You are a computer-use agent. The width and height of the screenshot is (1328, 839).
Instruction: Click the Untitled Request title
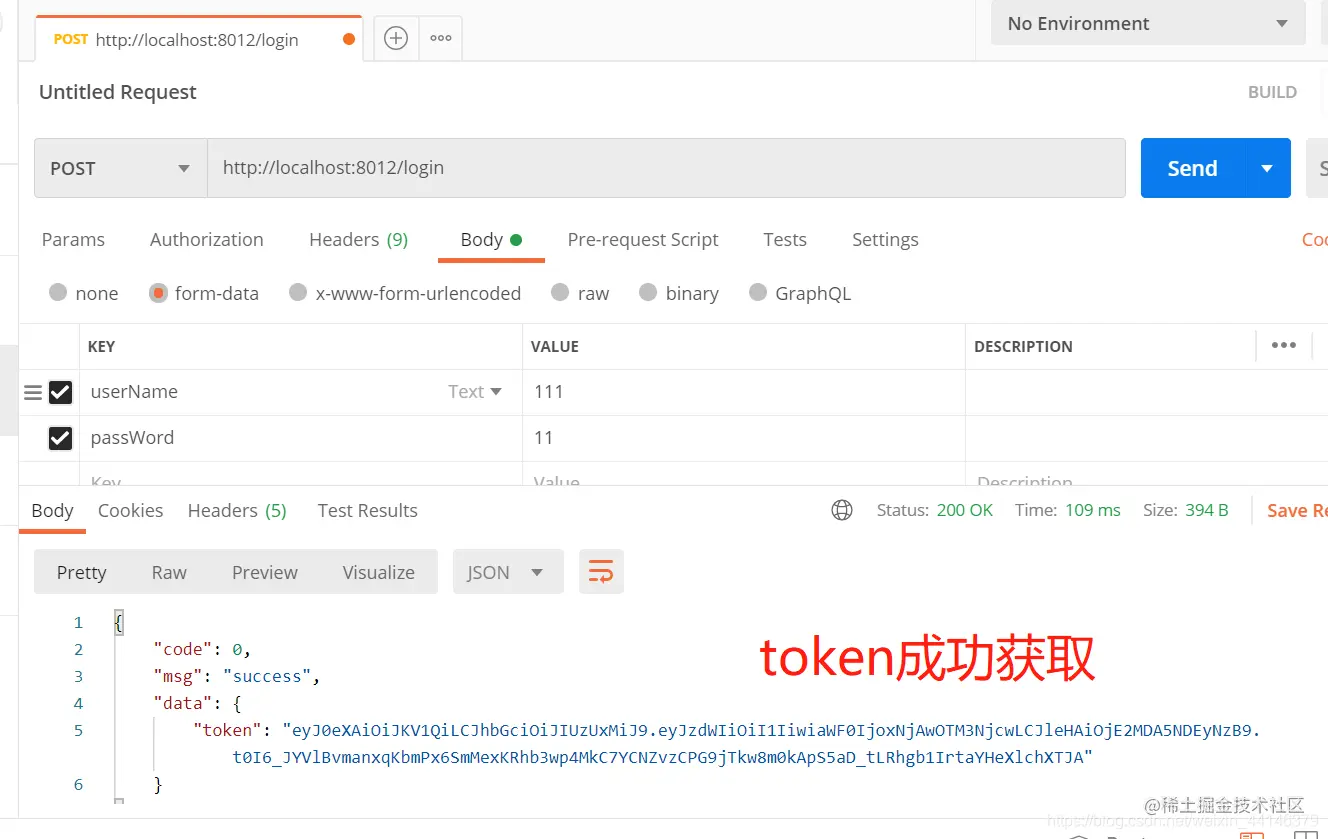pos(118,92)
